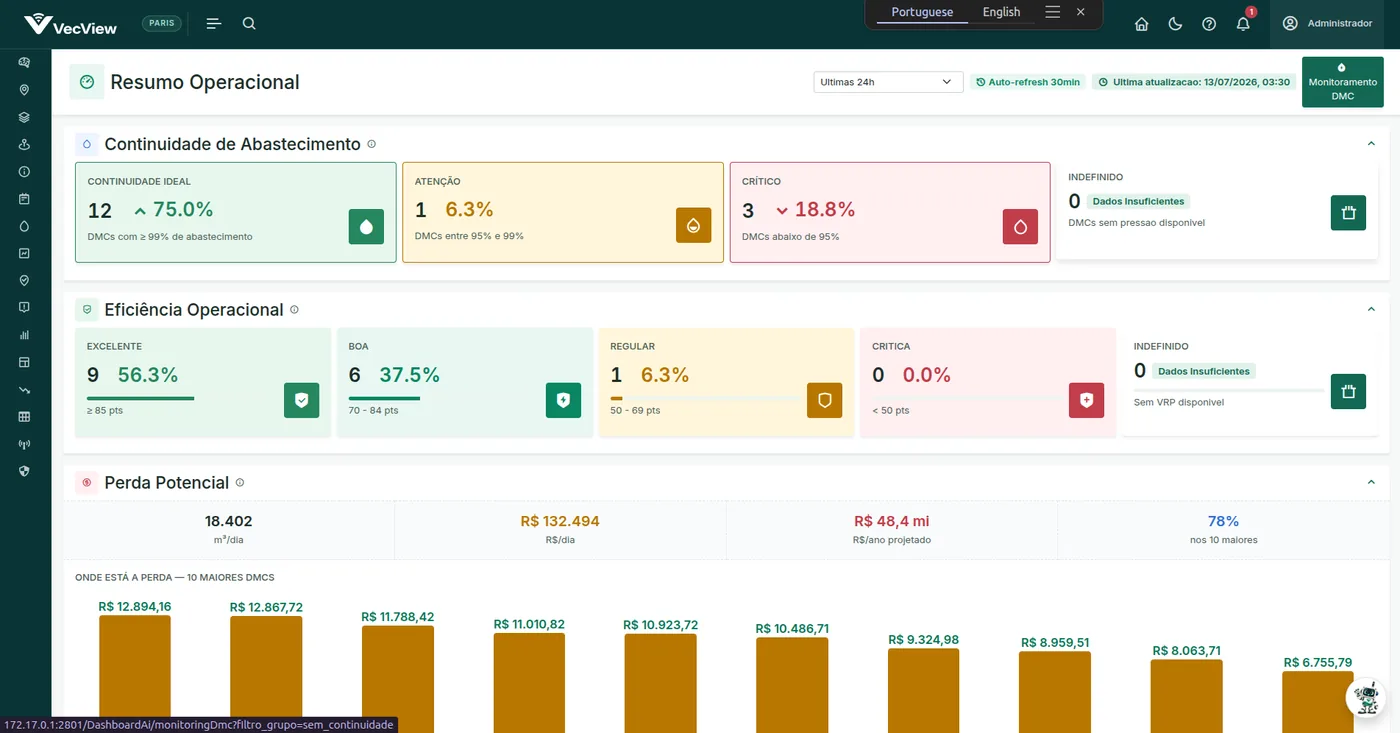Open the chatbot robot assistant icon
This screenshot has width=1400, height=733.
click(1366, 697)
